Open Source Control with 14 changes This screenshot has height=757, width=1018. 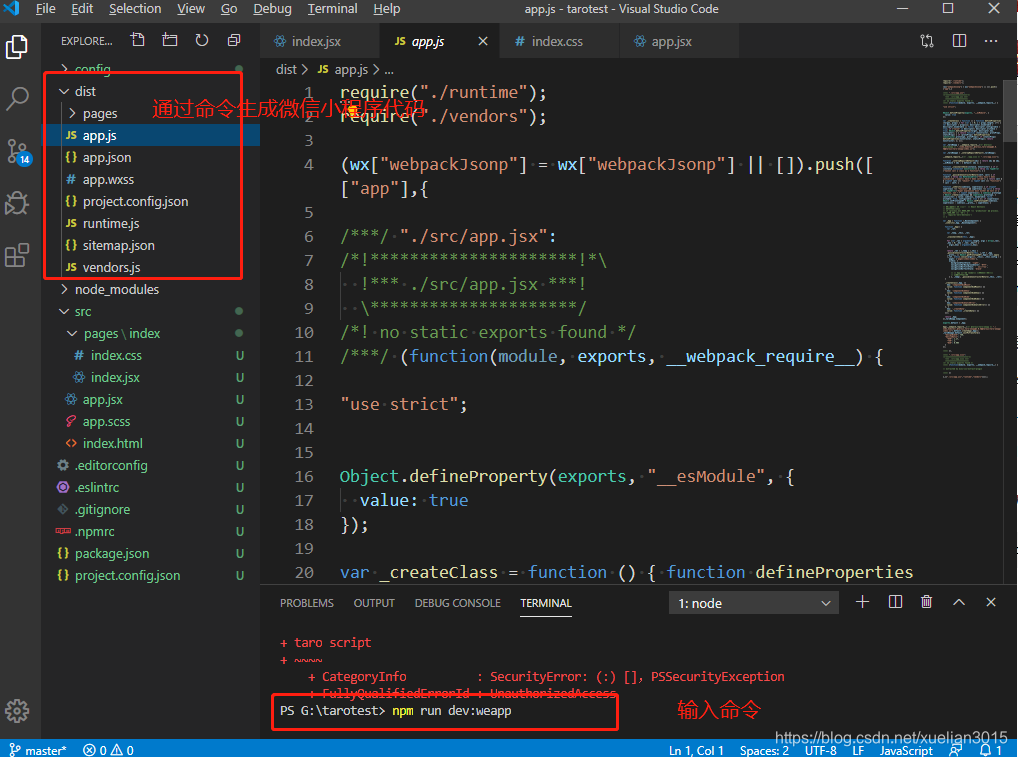[x=17, y=151]
